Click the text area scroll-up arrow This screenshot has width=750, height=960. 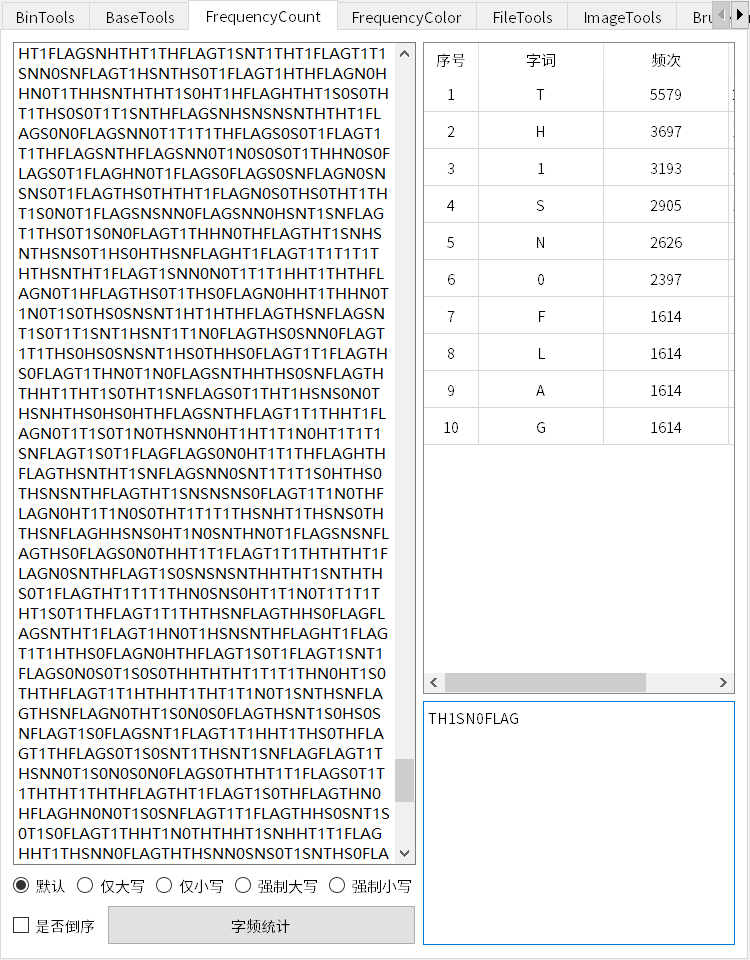coord(404,54)
